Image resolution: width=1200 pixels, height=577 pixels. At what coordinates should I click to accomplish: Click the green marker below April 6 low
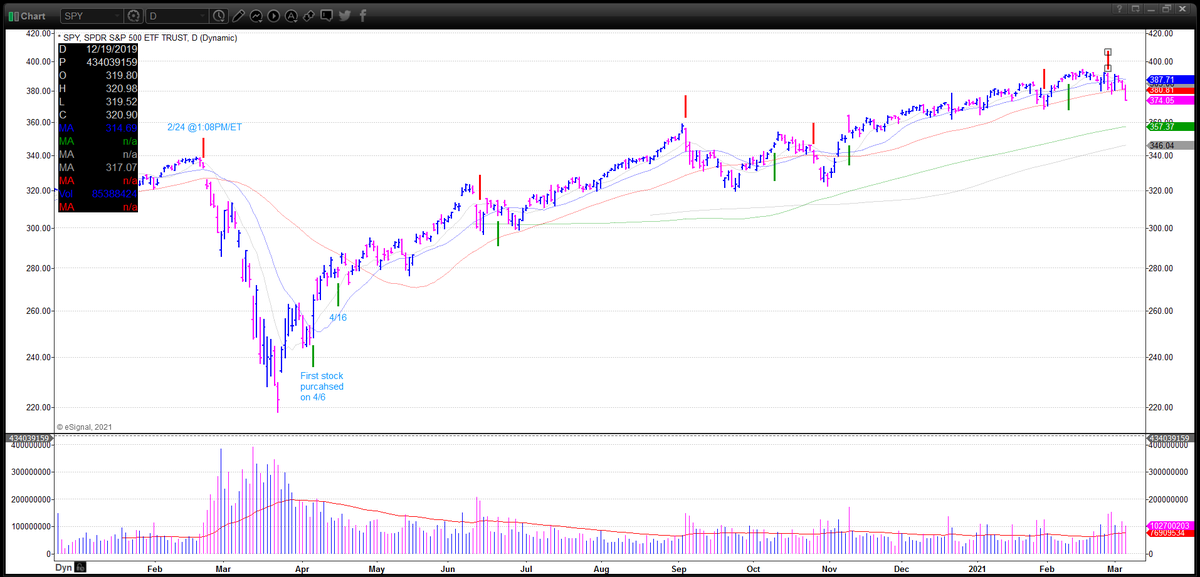pyautogui.click(x=313, y=356)
